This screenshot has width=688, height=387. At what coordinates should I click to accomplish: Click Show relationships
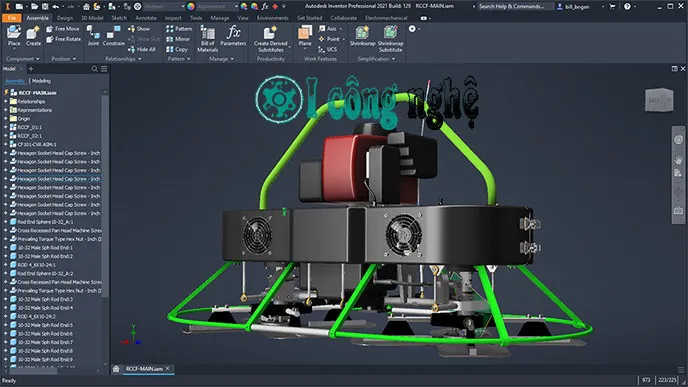point(139,29)
